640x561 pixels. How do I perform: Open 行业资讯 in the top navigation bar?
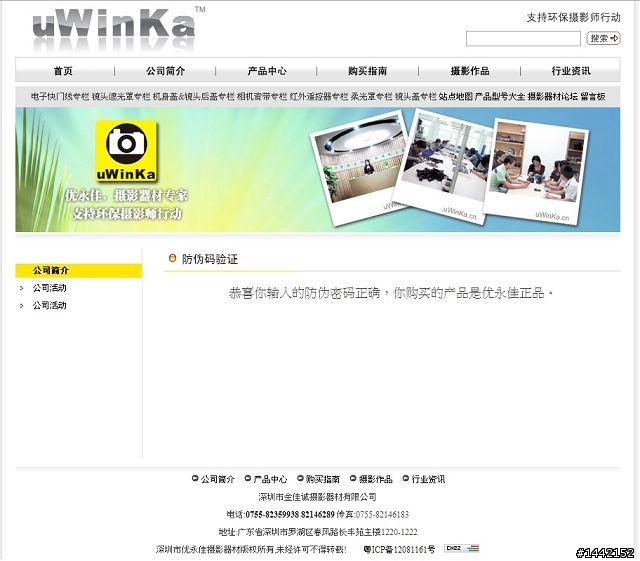571,71
